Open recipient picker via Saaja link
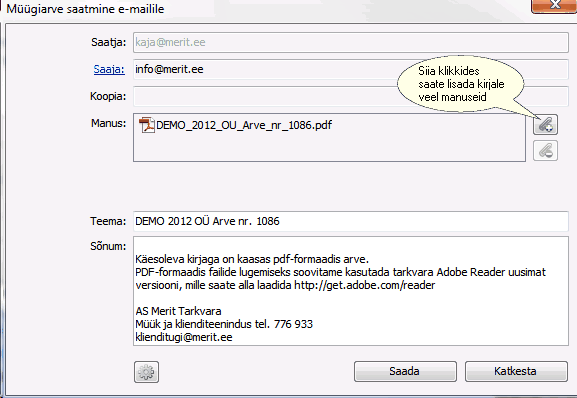This screenshot has height=398, width=577. [x=109, y=69]
